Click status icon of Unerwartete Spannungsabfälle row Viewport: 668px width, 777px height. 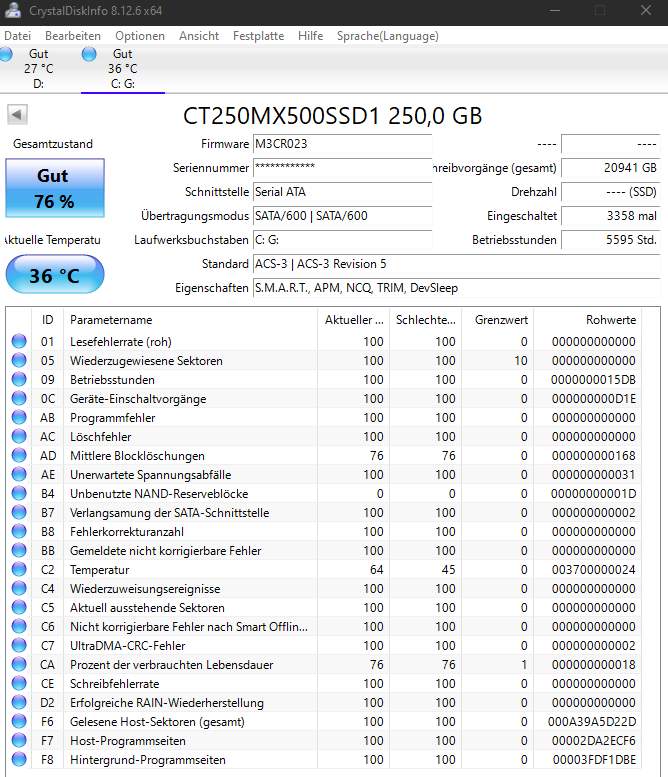19,474
